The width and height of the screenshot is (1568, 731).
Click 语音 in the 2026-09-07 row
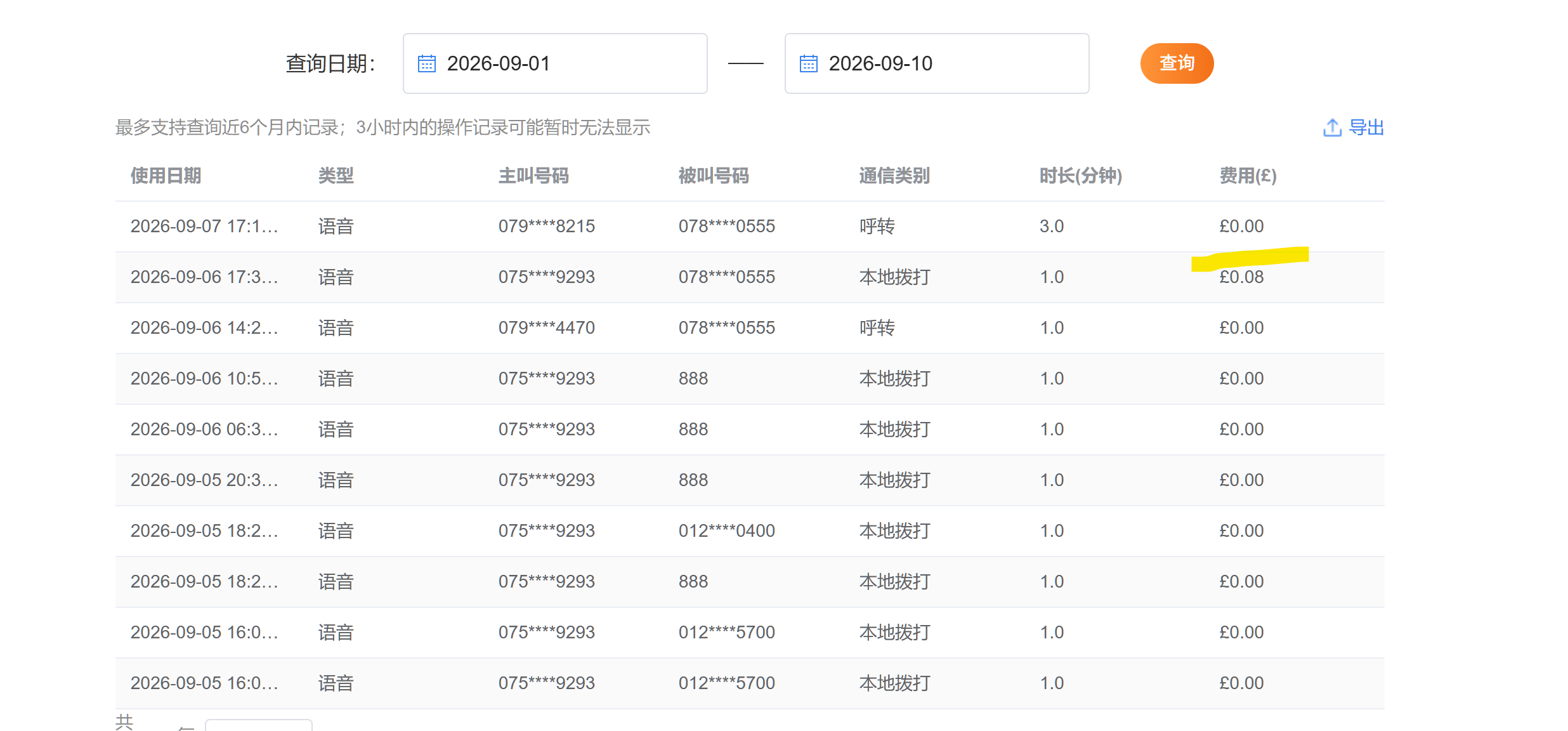pyautogui.click(x=336, y=227)
